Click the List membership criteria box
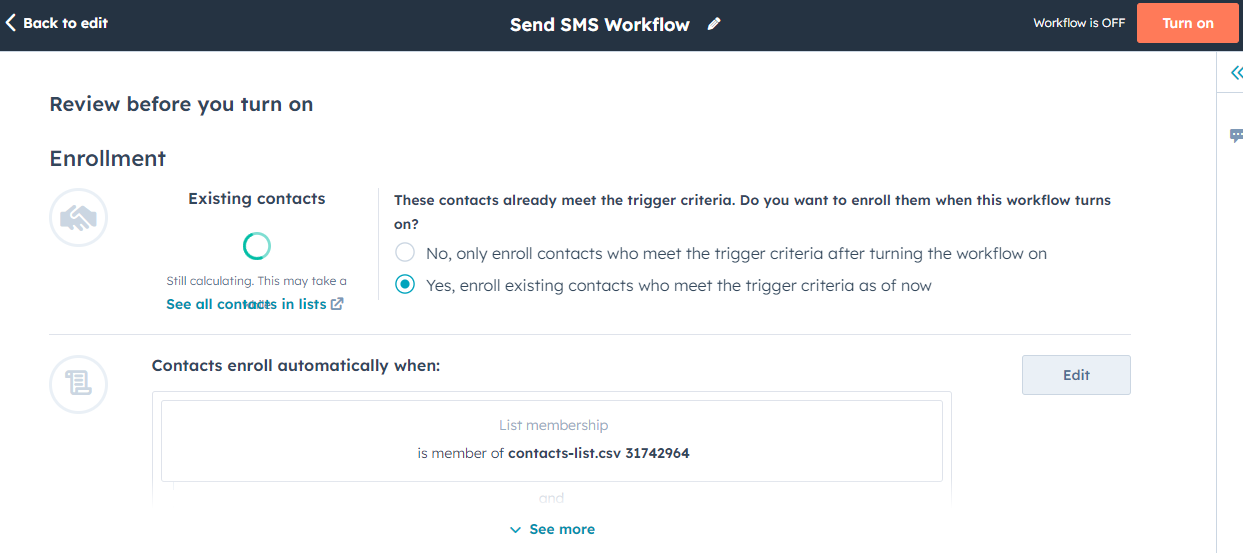1243x553 pixels. click(552, 441)
